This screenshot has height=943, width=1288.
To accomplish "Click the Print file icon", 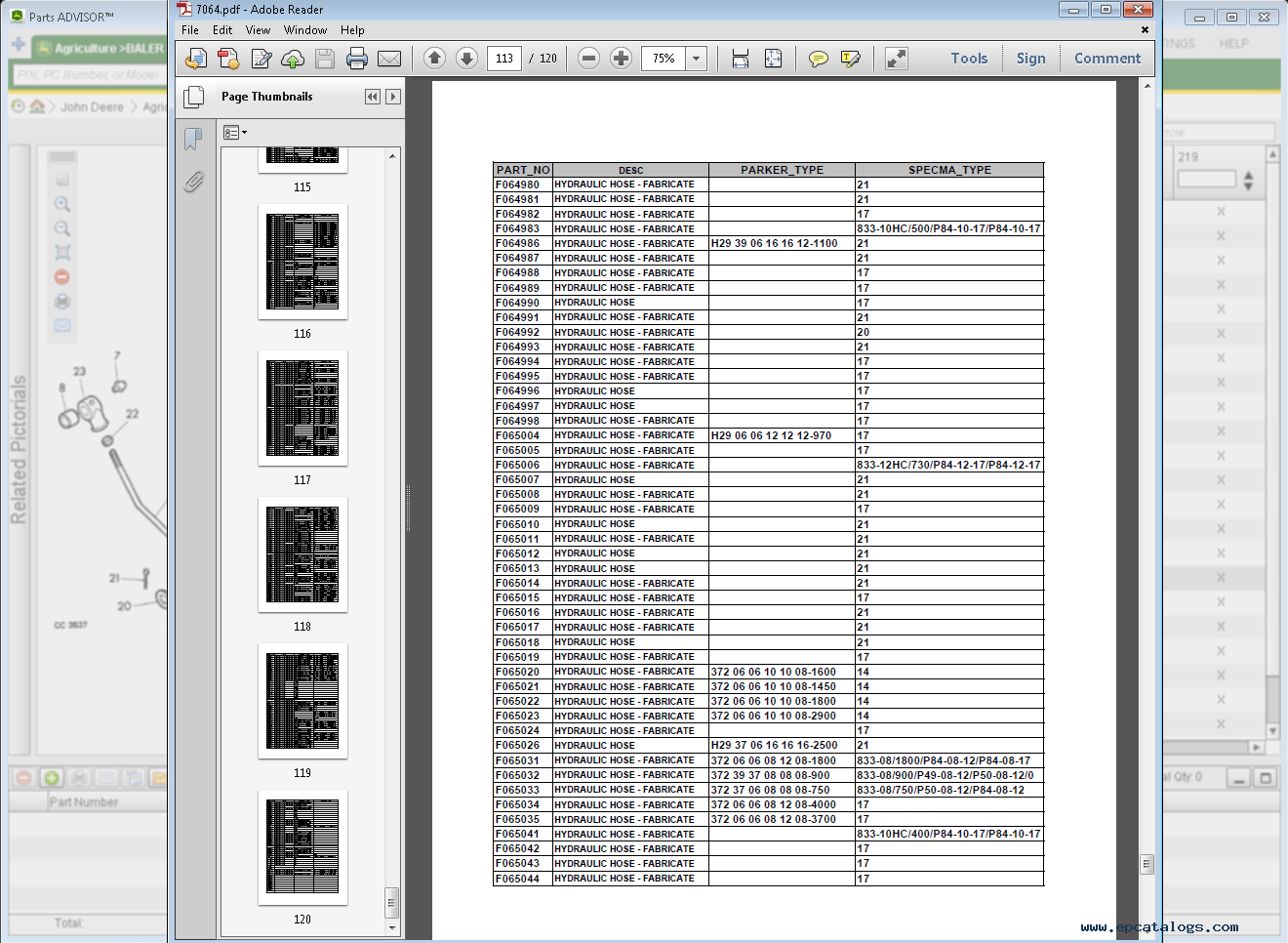I will (357, 59).
